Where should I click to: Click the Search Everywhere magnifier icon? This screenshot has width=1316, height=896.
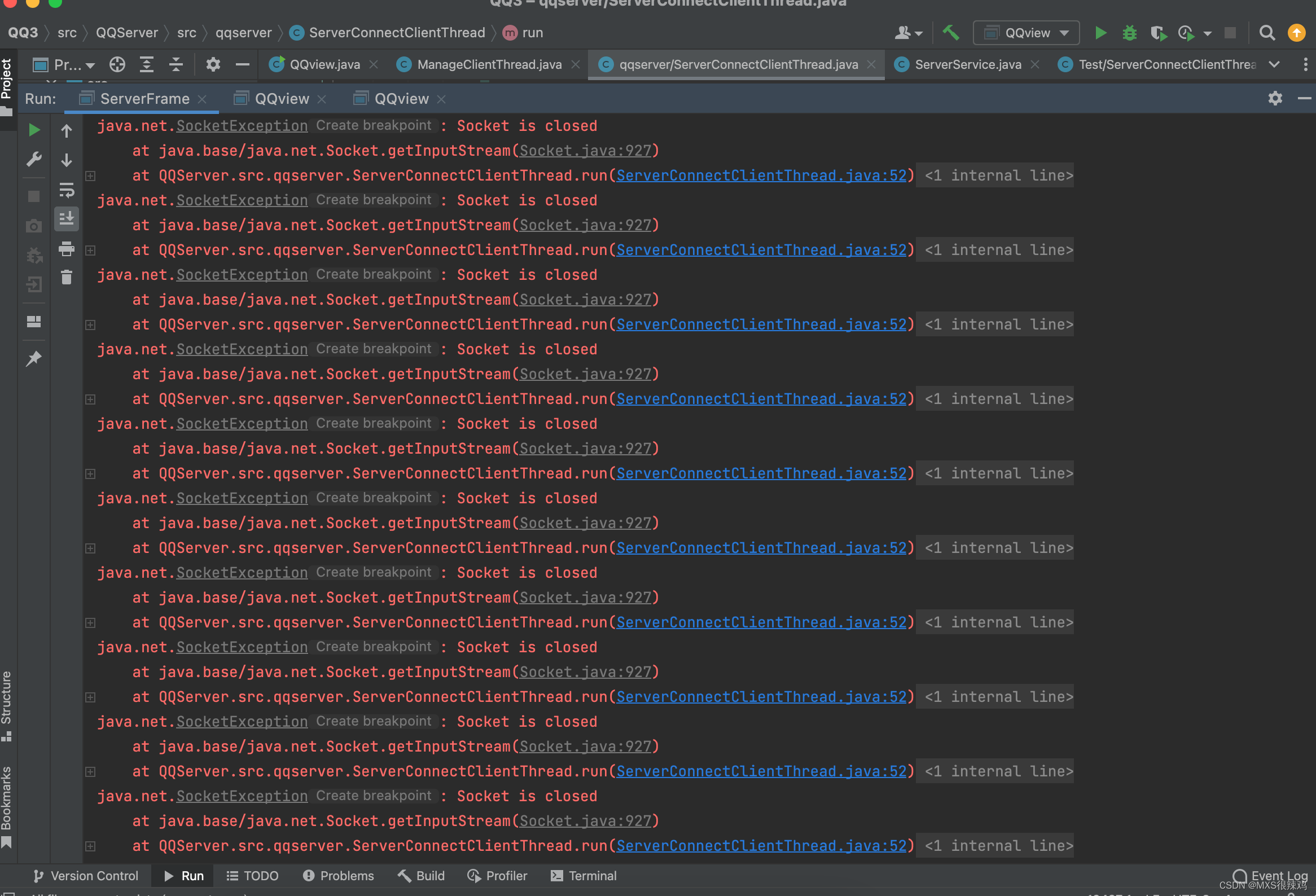1267,33
